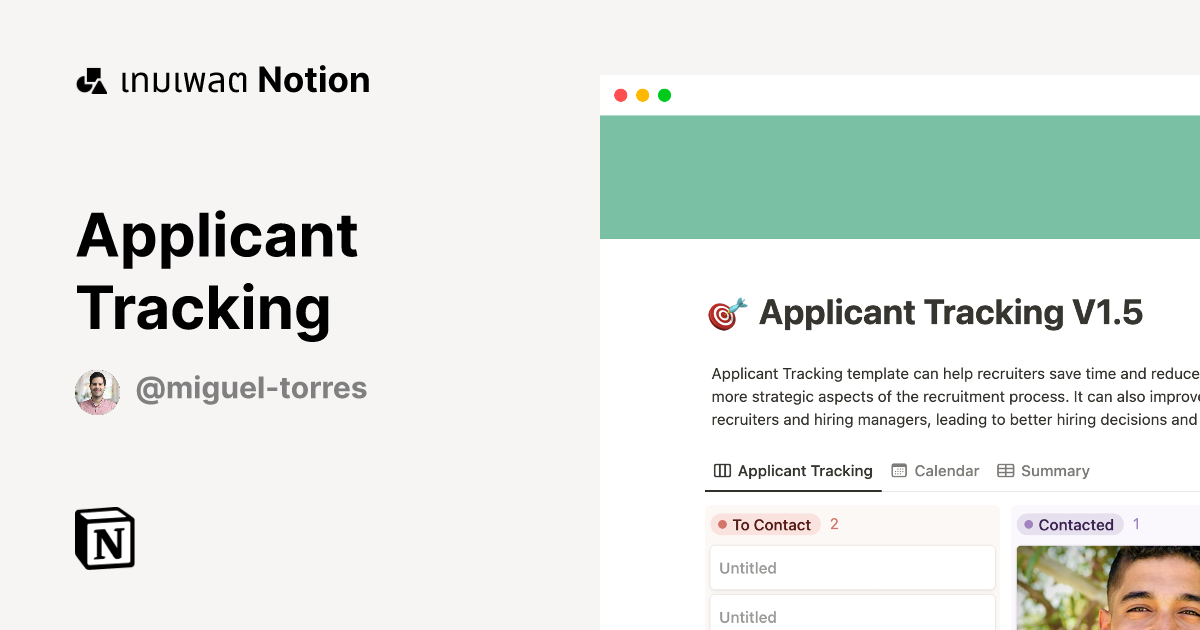
Task: Switch to the Calendar tab
Action: coord(946,470)
